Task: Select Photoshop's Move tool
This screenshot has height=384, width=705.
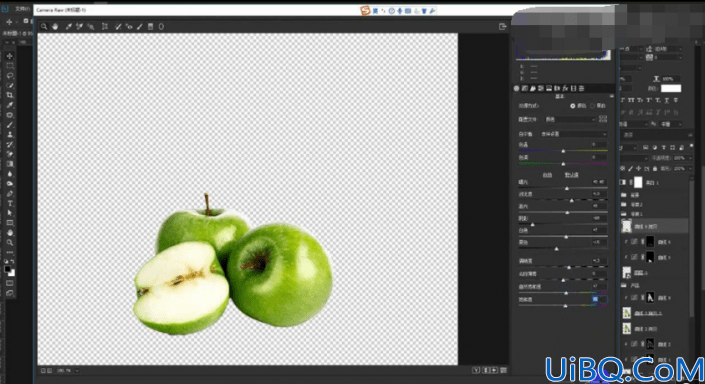Action: tap(9, 56)
